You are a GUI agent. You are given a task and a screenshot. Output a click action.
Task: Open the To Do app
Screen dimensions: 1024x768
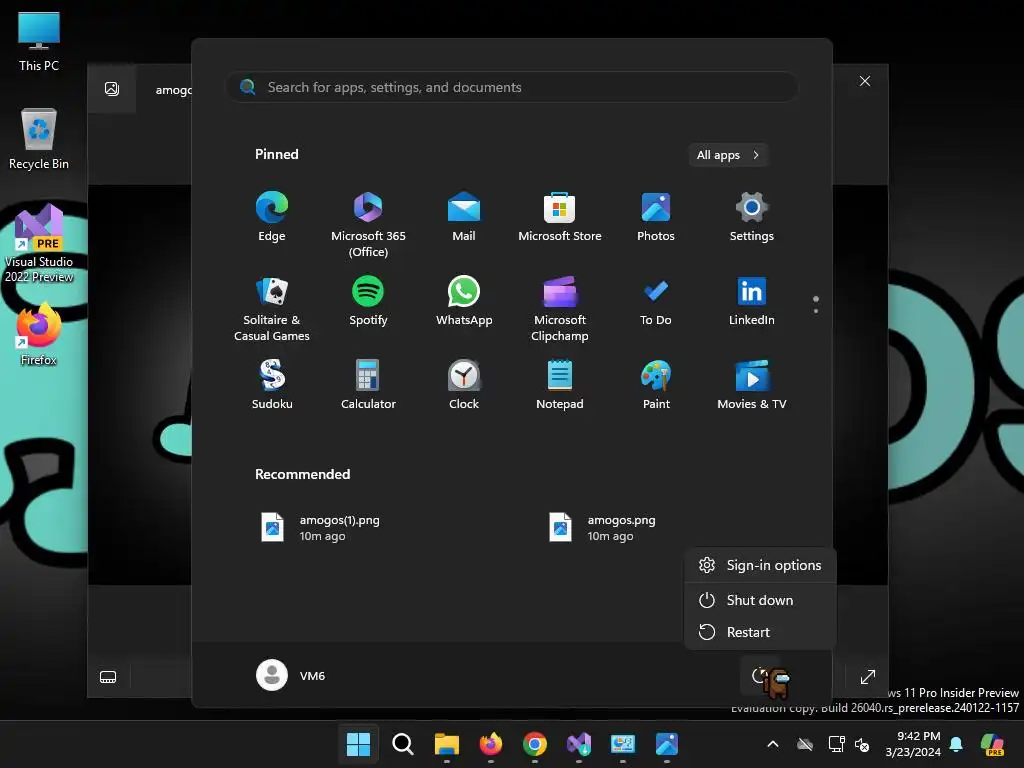[x=656, y=301]
